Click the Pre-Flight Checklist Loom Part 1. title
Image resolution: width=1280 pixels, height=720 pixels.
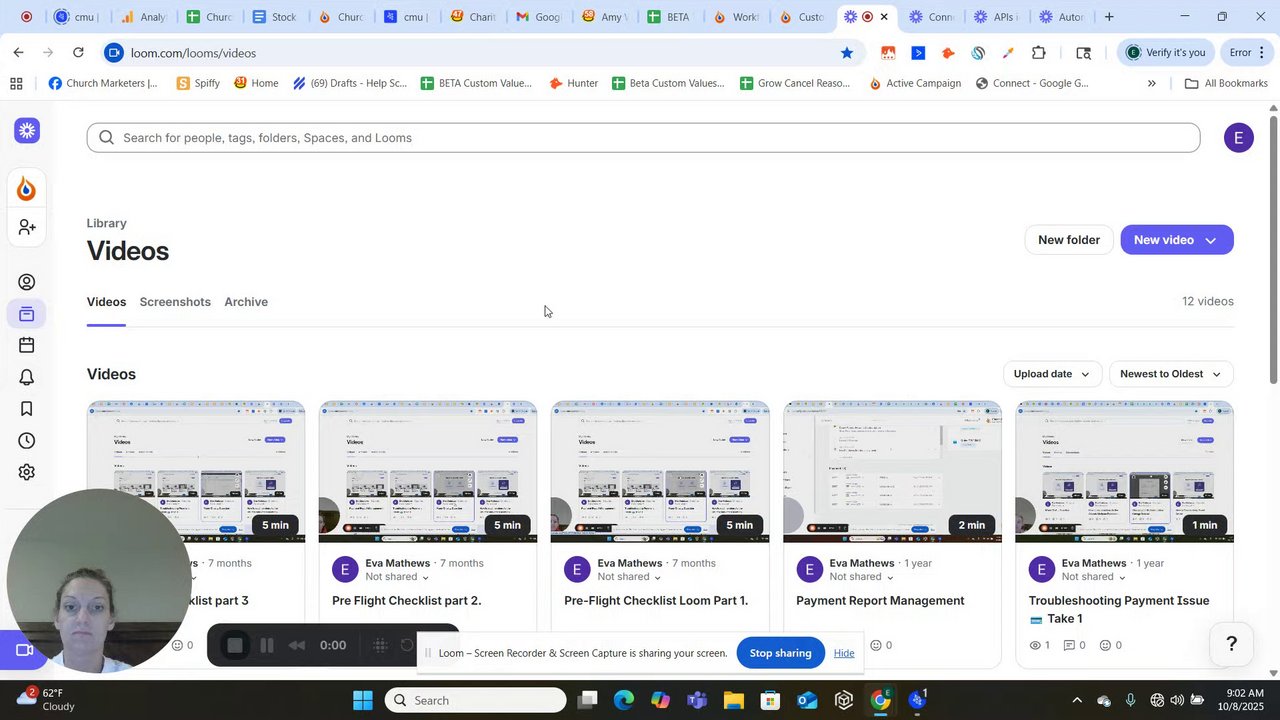[x=656, y=601]
